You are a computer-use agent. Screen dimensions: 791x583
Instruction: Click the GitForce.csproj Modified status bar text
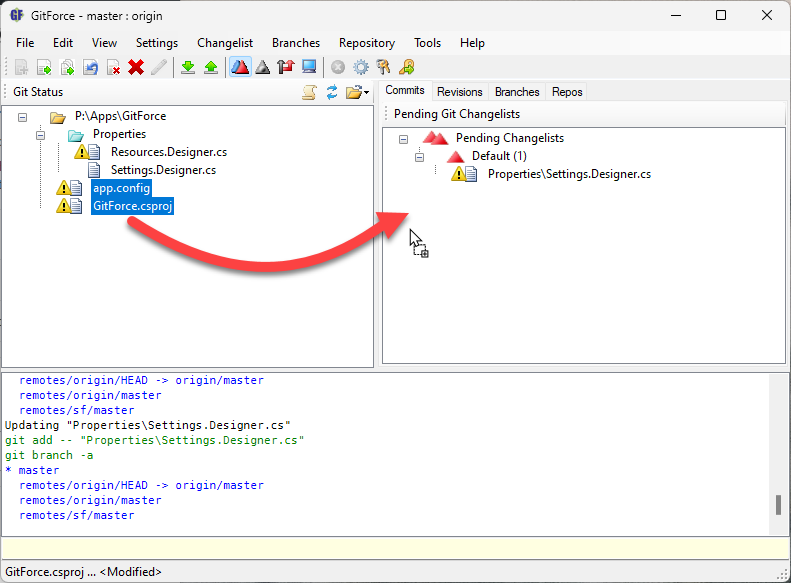click(x=83, y=572)
